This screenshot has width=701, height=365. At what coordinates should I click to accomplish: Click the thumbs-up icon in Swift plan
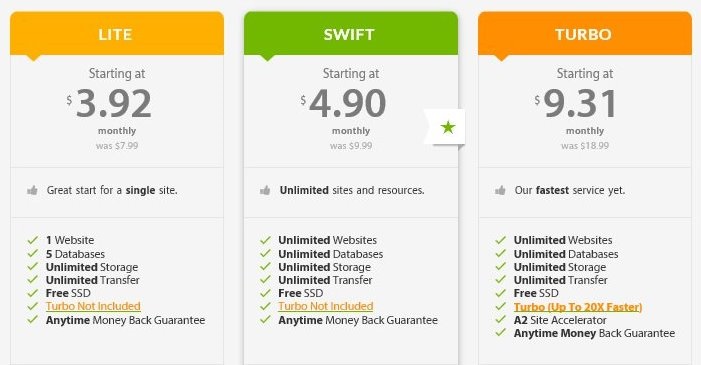click(x=265, y=191)
